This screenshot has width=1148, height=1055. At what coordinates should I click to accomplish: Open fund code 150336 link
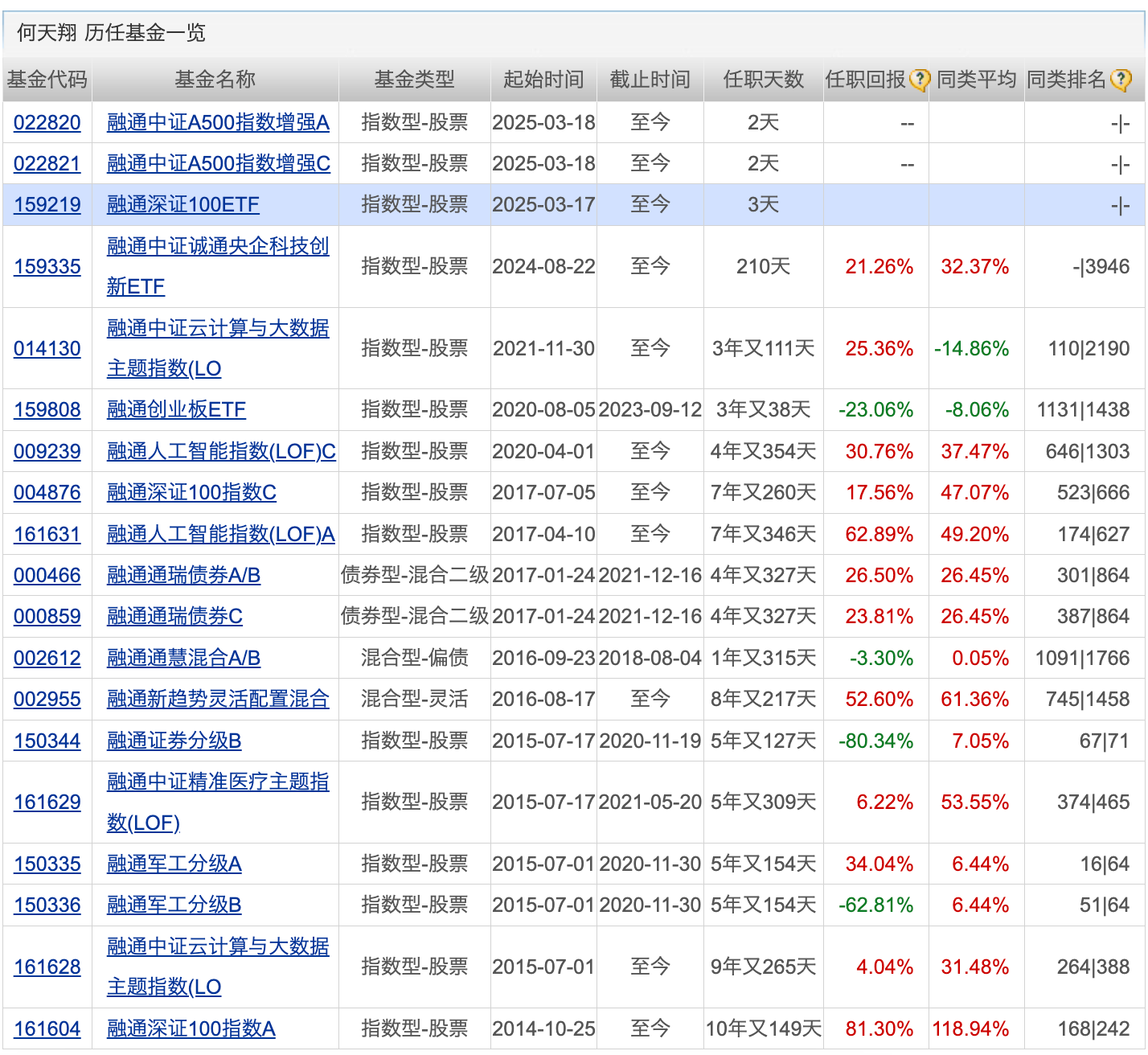coord(47,905)
